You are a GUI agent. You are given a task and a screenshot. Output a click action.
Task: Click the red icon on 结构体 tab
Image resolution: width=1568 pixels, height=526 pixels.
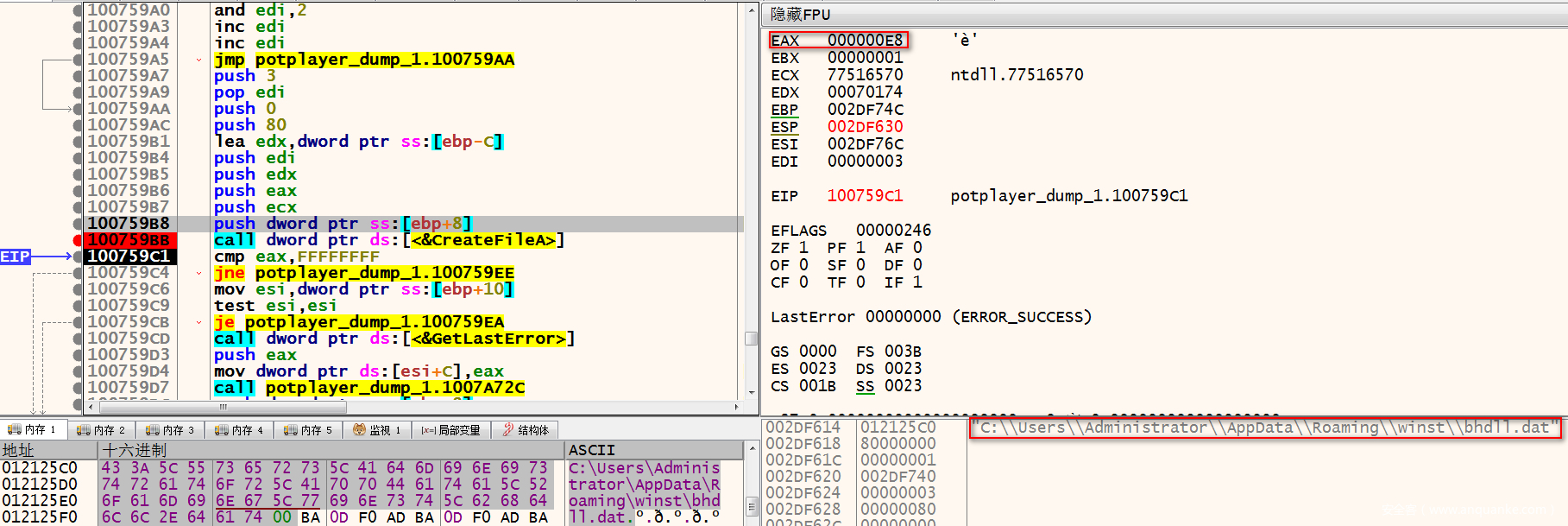point(508,429)
